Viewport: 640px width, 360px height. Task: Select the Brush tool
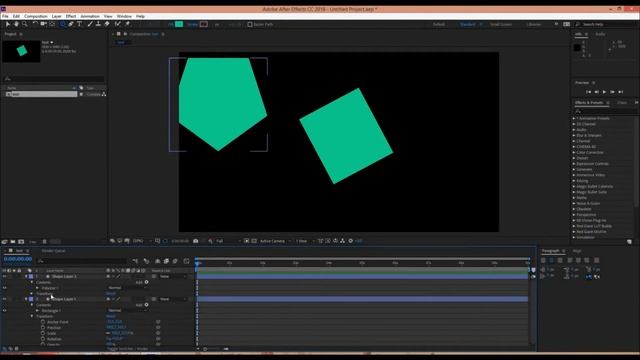[x=90, y=24]
